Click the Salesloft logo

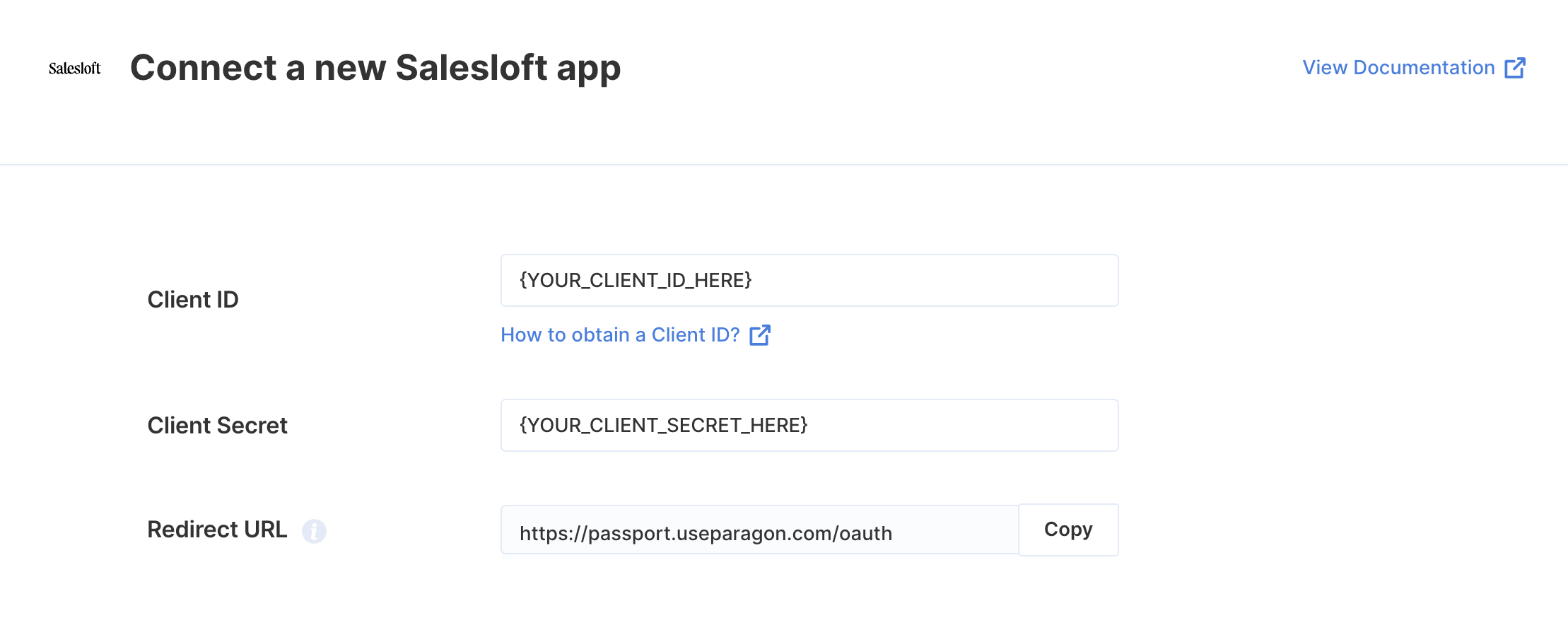pyautogui.click(x=75, y=68)
